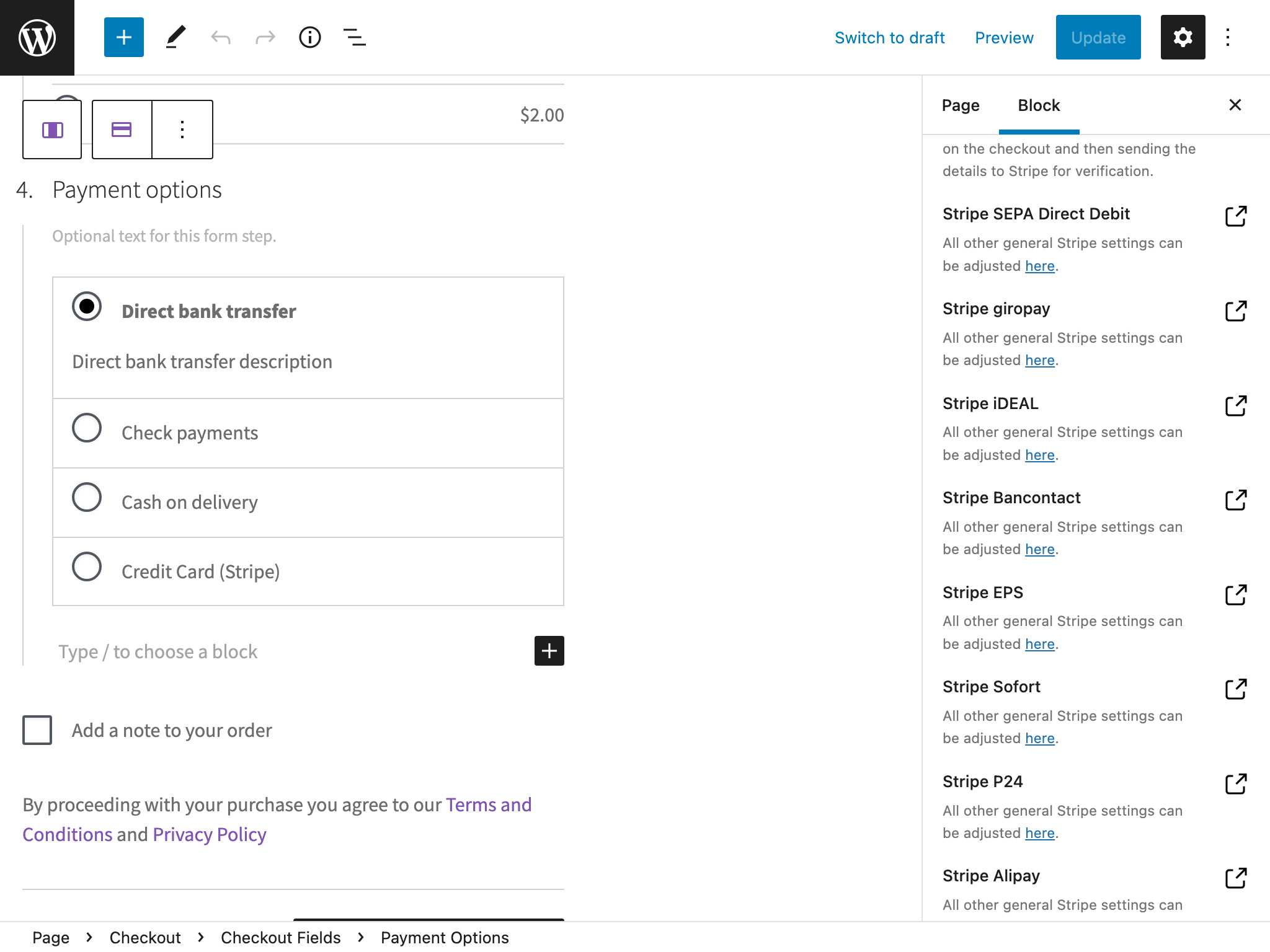Click the $2.00 price text
1270x952 pixels.
542,115
